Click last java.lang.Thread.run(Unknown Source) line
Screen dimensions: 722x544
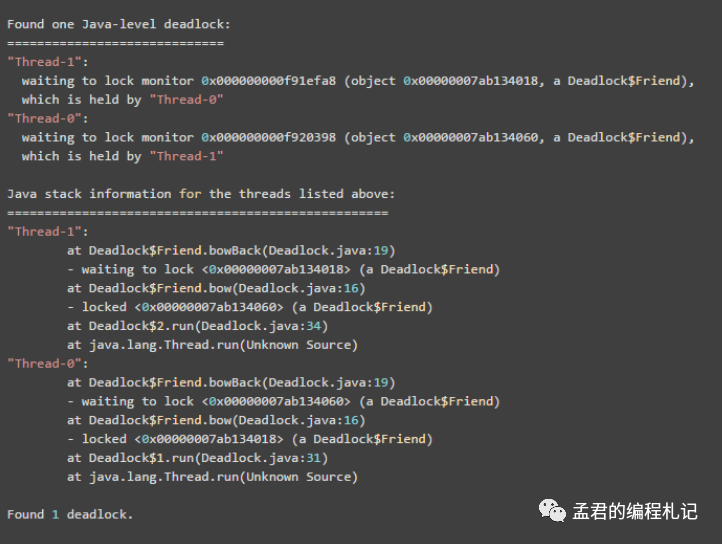click(x=212, y=477)
